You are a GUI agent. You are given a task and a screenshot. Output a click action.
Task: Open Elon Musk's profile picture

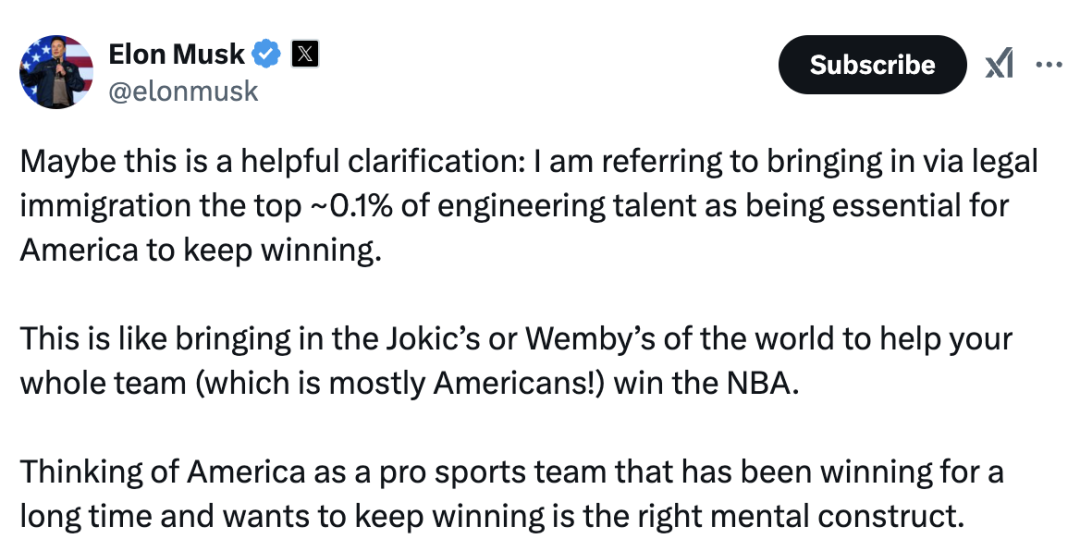coord(56,72)
